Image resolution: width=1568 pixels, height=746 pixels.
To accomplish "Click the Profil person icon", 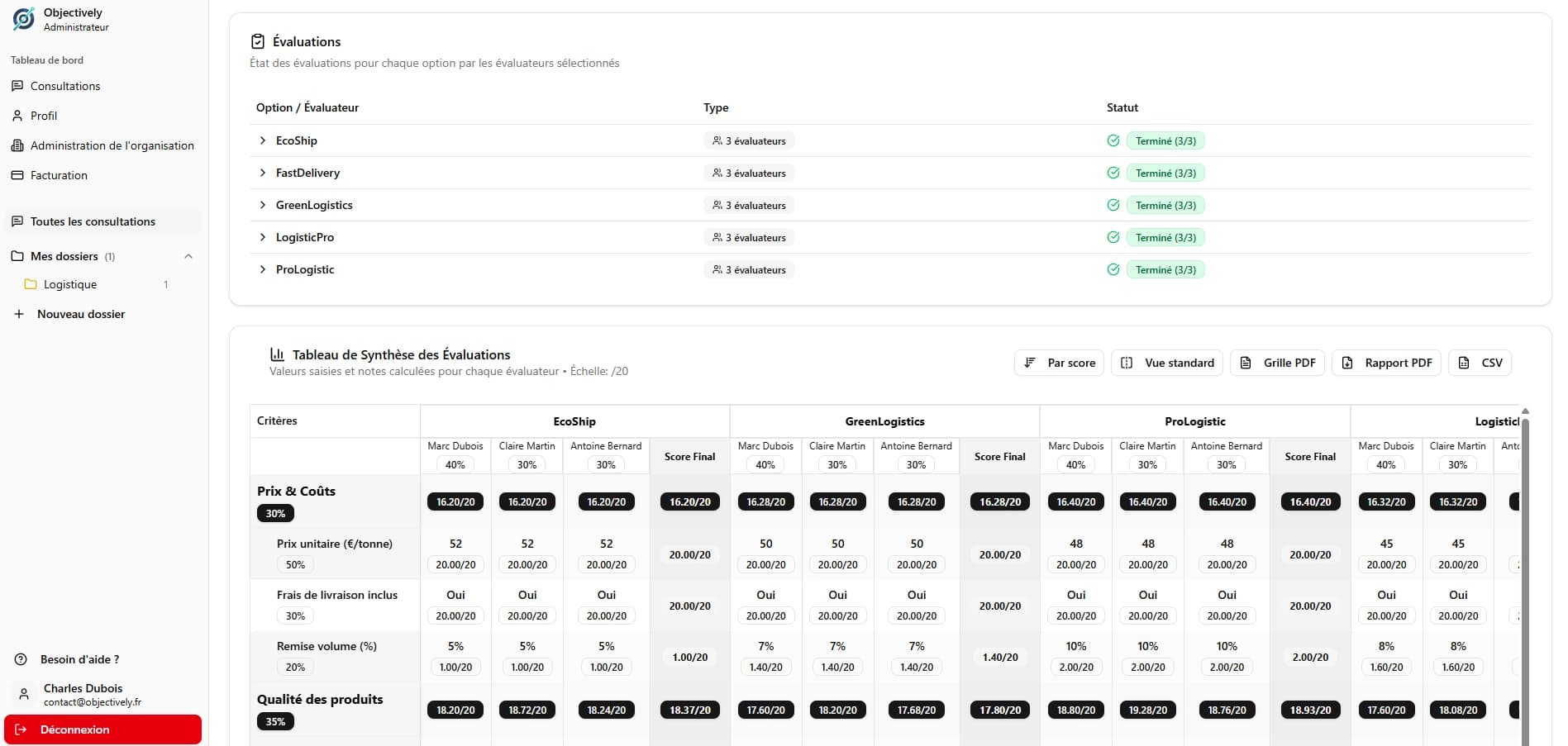I will coord(18,116).
